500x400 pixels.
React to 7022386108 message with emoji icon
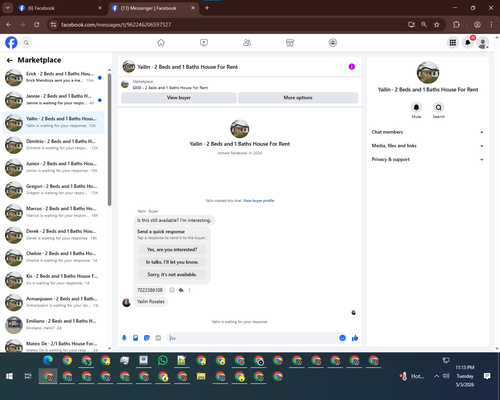(172, 290)
